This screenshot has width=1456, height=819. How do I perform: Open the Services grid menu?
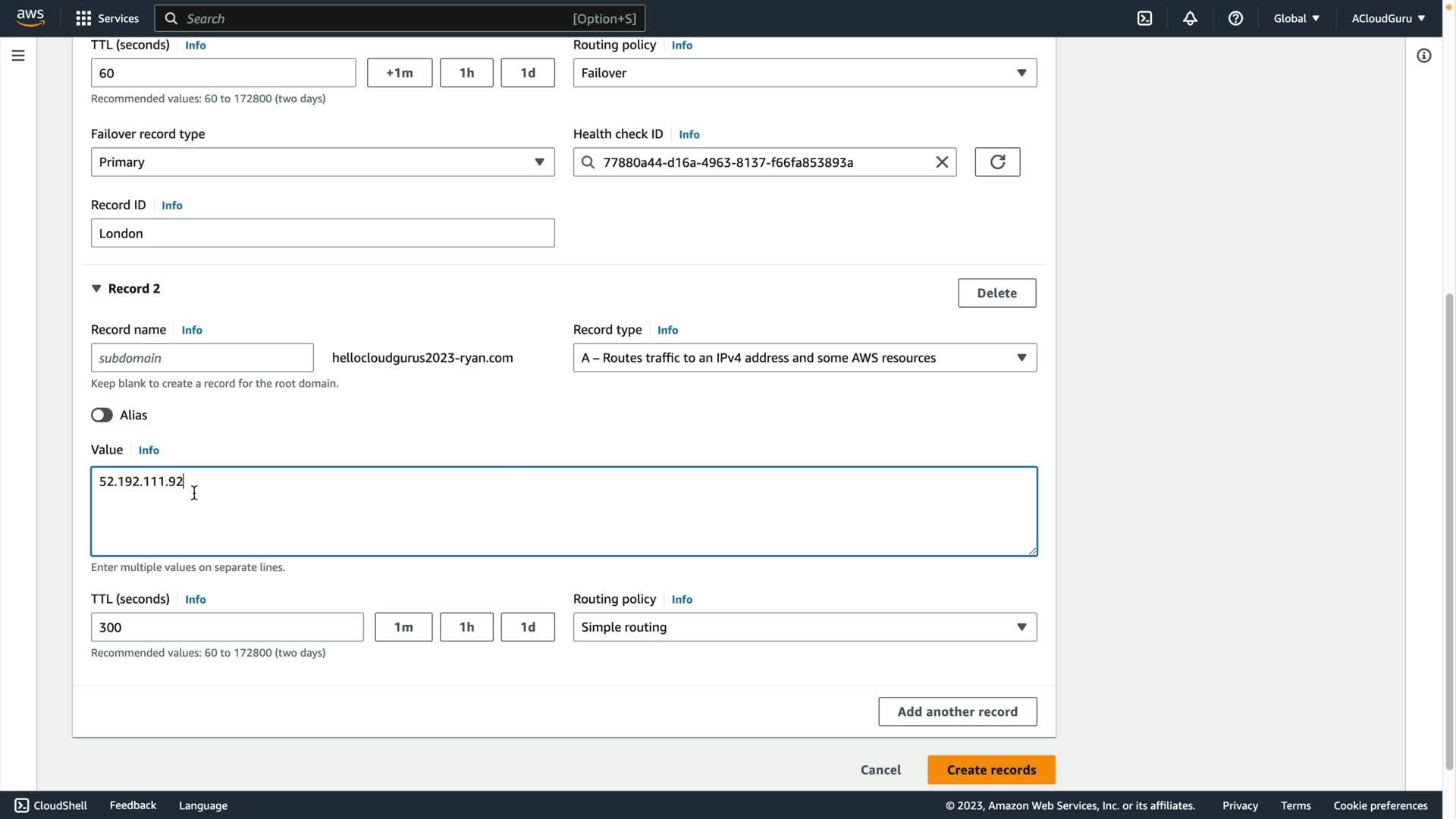[x=107, y=18]
